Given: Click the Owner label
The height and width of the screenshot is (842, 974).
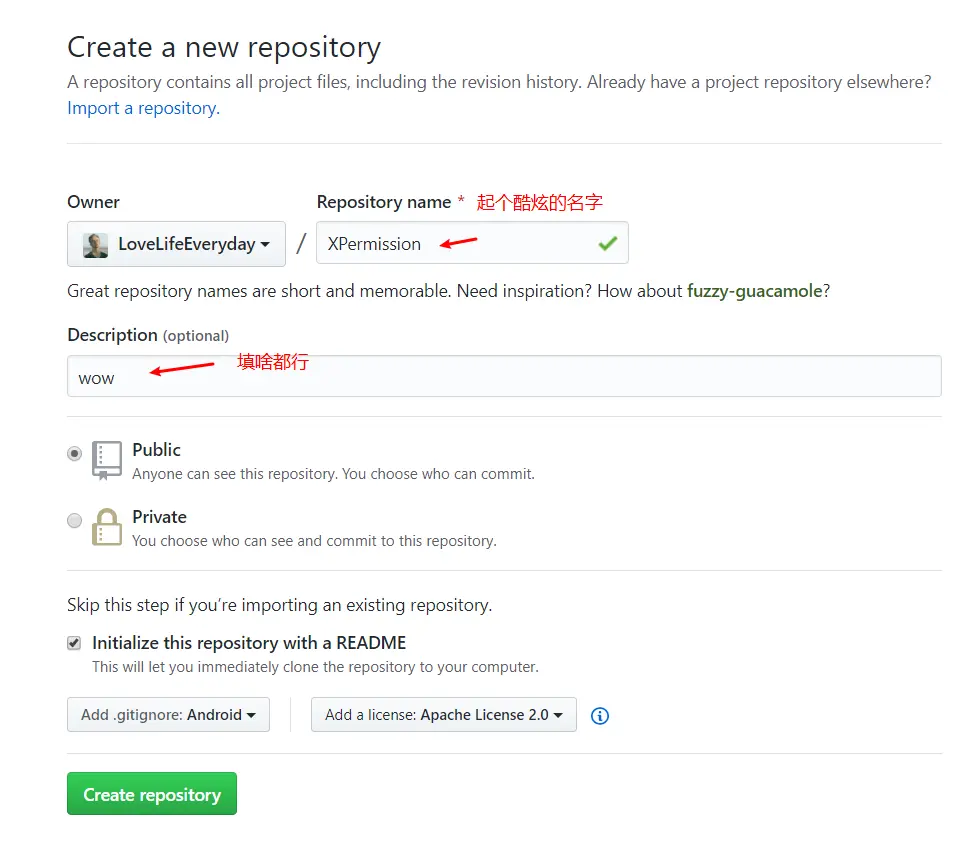Looking at the screenshot, I should [x=93, y=202].
